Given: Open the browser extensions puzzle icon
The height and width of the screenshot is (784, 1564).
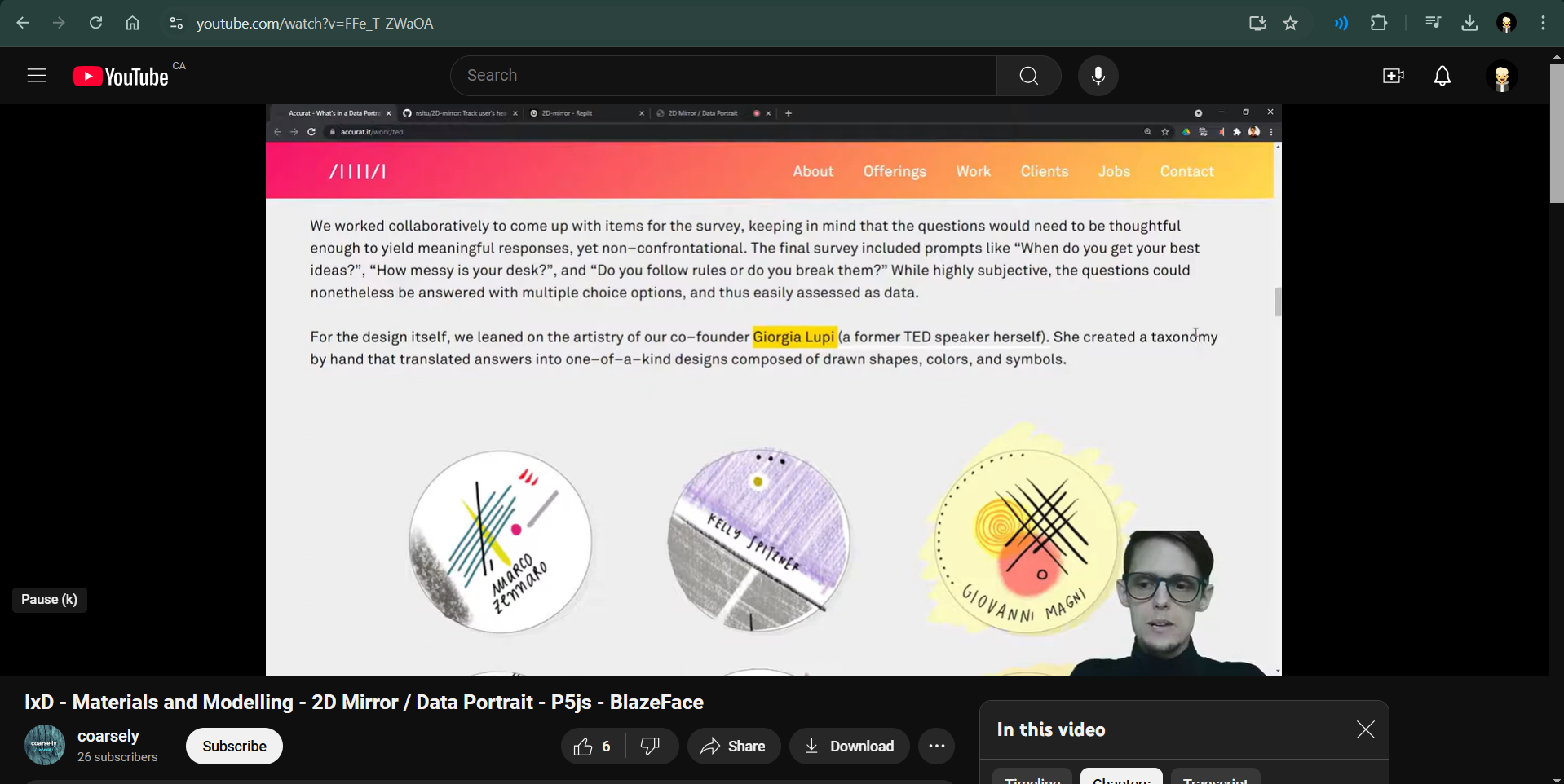Looking at the screenshot, I should point(1378,23).
